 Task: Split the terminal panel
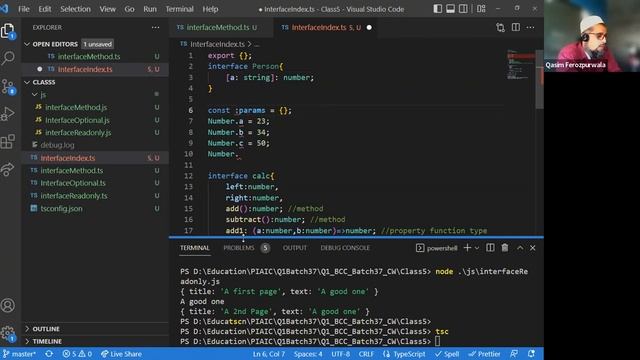[x=490, y=248]
